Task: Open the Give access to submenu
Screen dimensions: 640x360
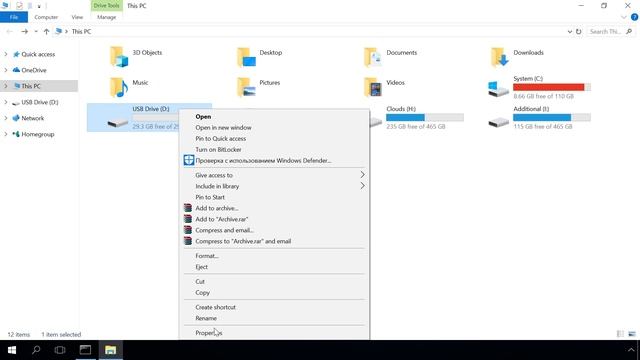Action: click(274, 175)
